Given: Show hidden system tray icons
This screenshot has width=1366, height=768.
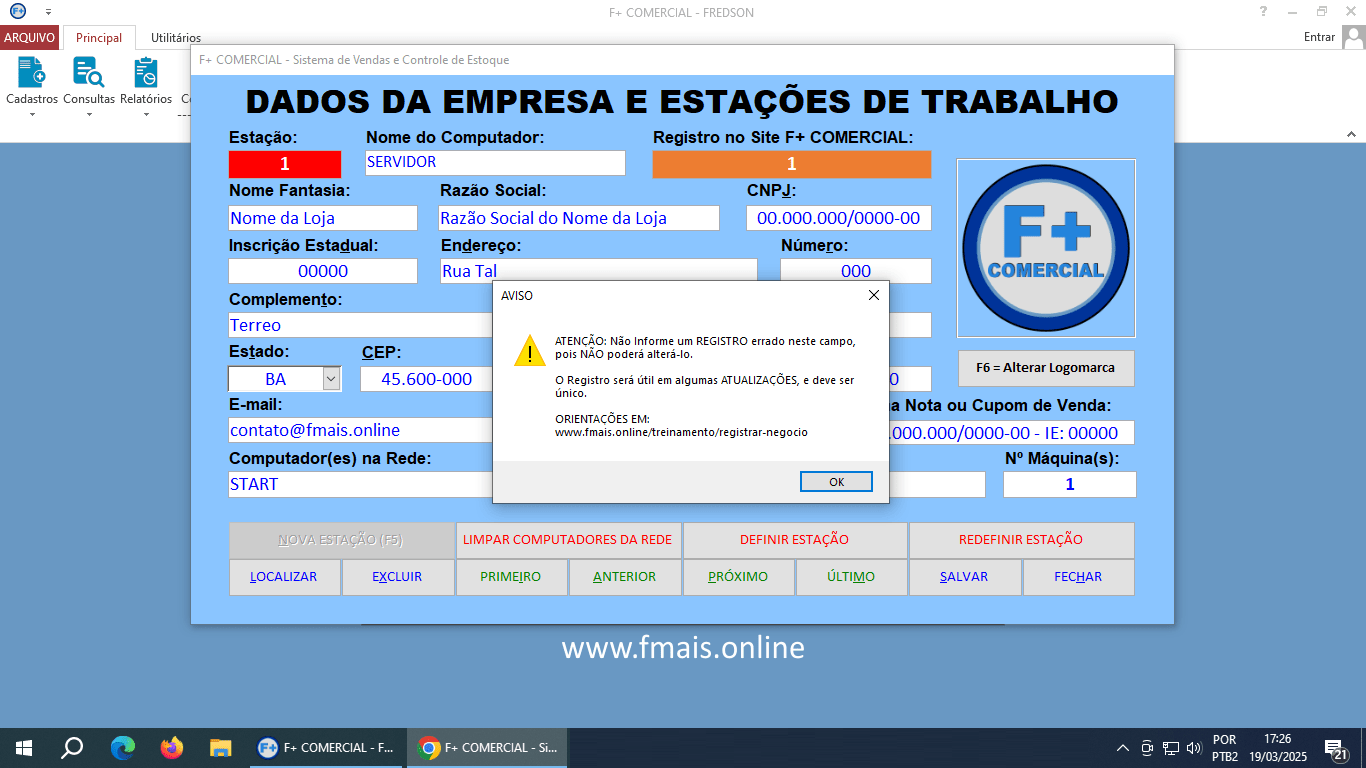Looking at the screenshot, I should (x=1123, y=748).
